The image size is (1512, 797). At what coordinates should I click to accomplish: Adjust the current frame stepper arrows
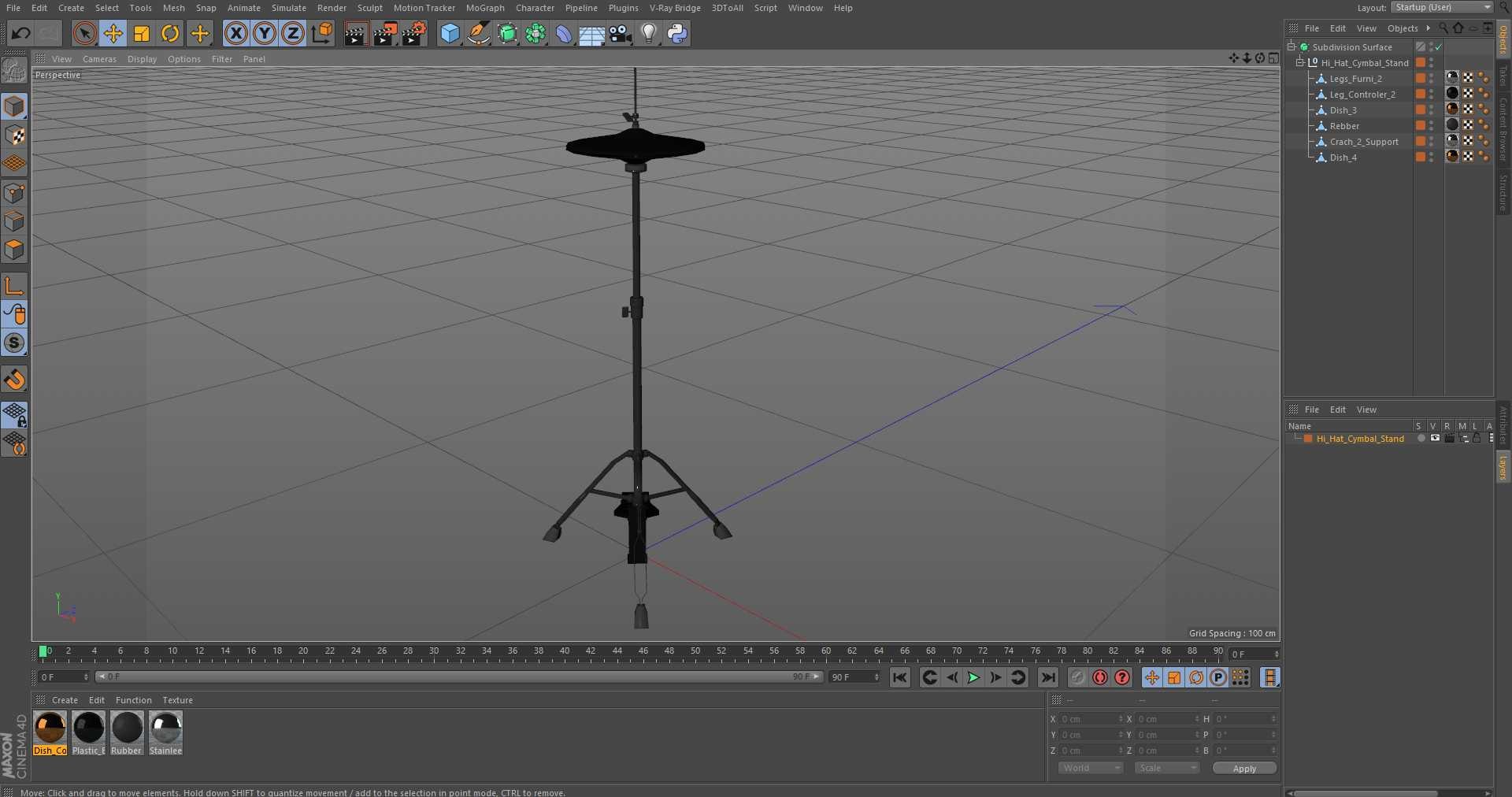point(1277,654)
